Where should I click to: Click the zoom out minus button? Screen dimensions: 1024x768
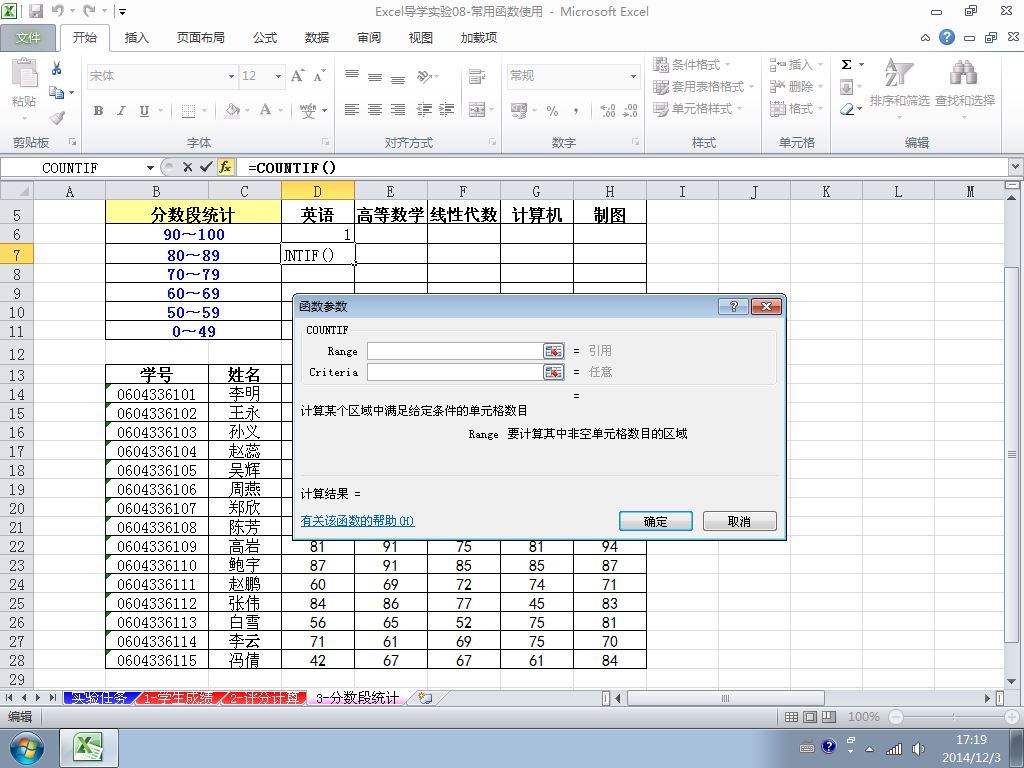(896, 717)
